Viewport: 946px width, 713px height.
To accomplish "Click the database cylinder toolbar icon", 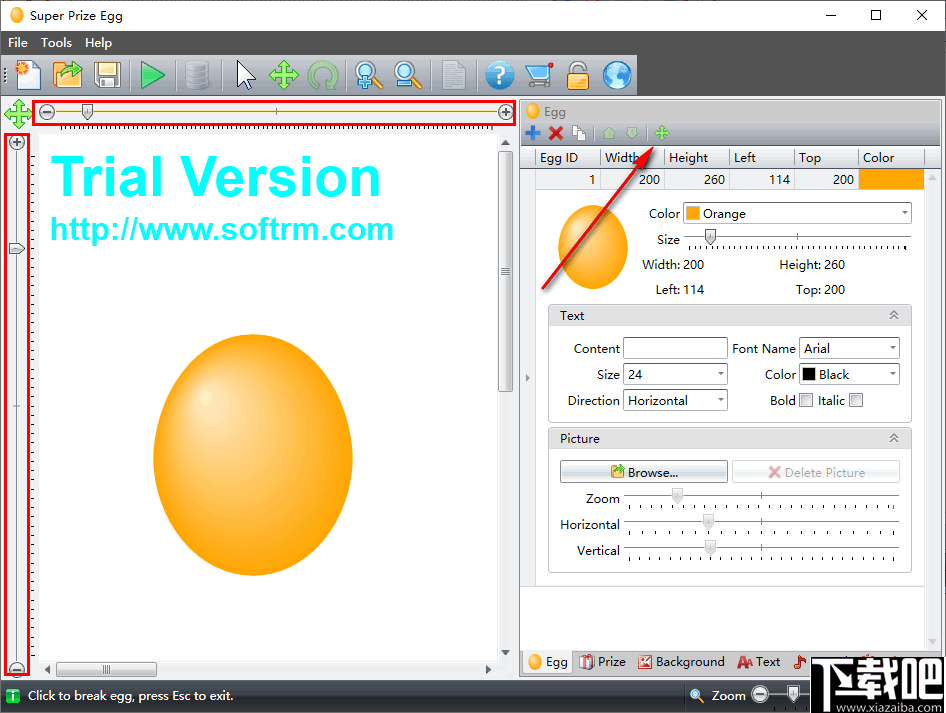I will click(x=197, y=75).
